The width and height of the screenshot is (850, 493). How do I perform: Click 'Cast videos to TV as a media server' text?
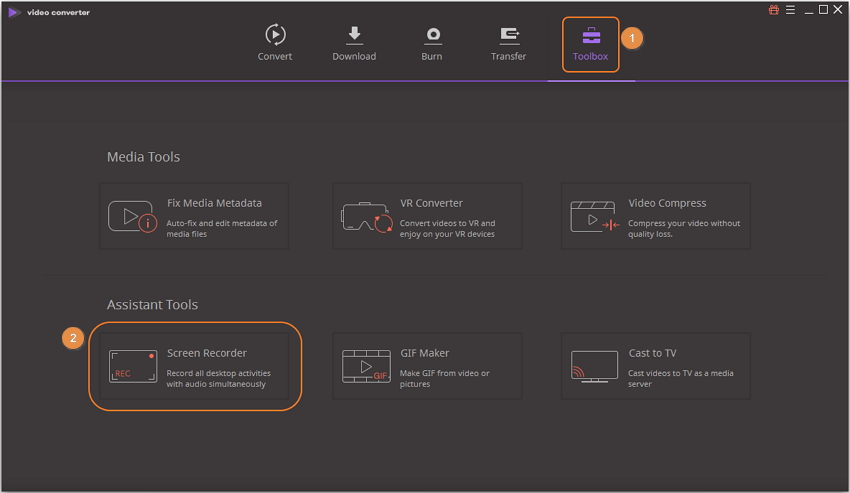click(x=681, y=379)
